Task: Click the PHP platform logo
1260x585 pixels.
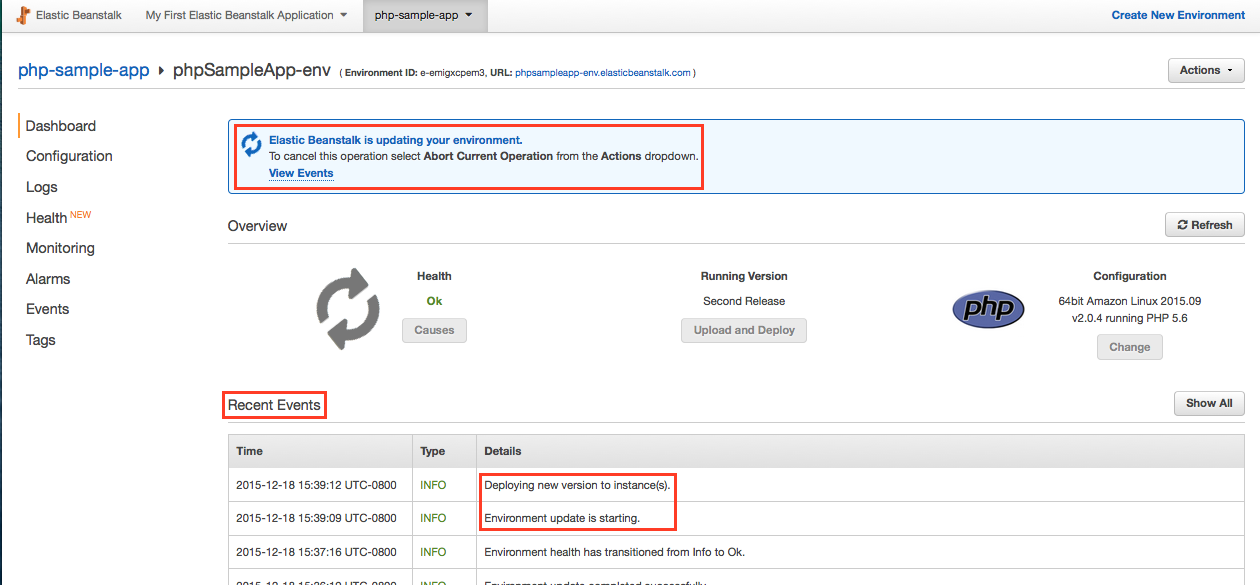Action: point(988,309)
